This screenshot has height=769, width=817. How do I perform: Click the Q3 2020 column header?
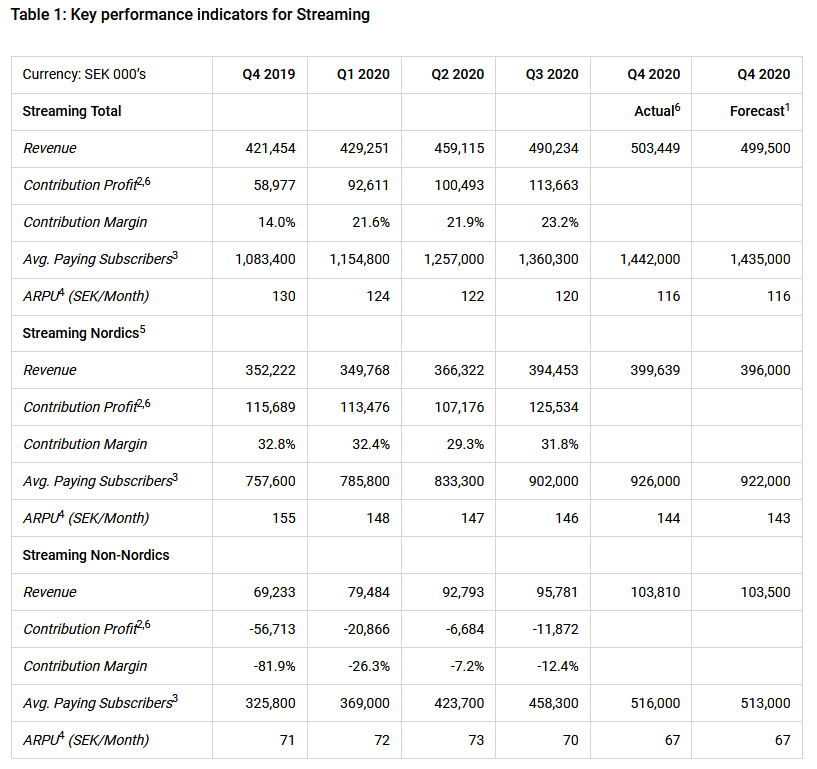551,74
